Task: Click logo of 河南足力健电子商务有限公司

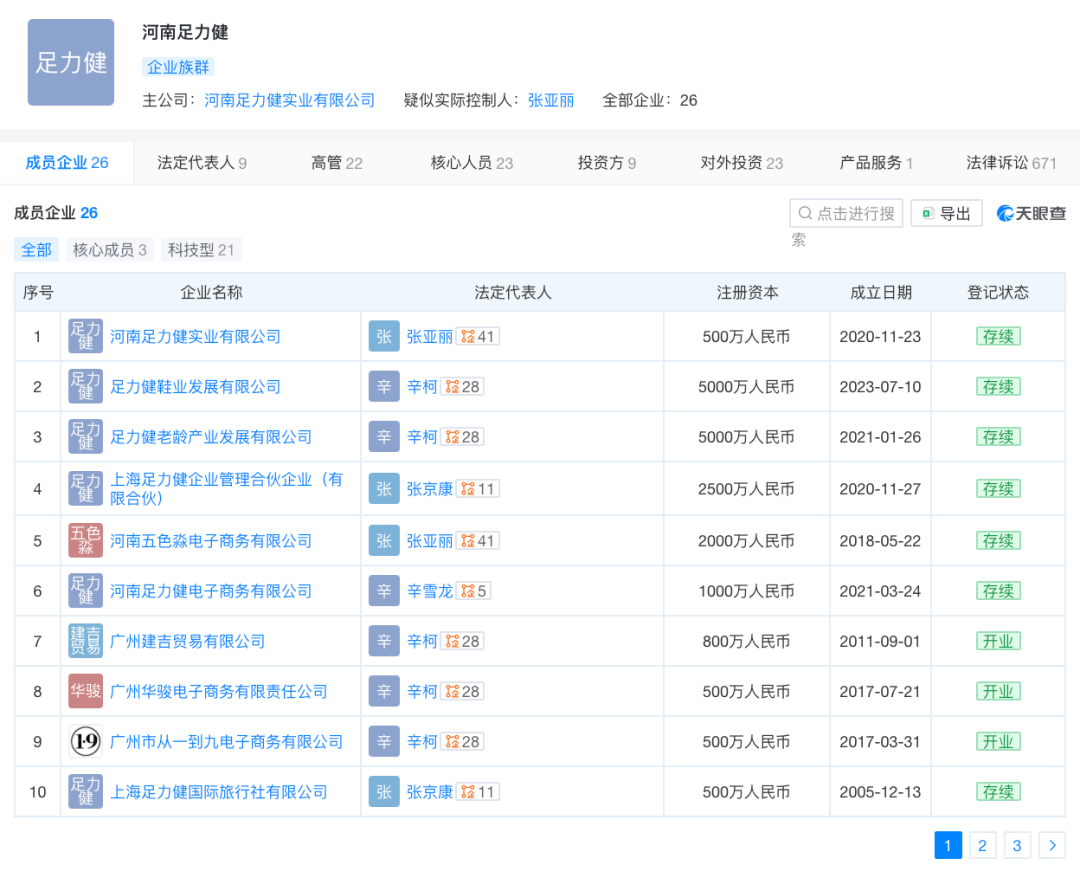Action: coord(85,591)
